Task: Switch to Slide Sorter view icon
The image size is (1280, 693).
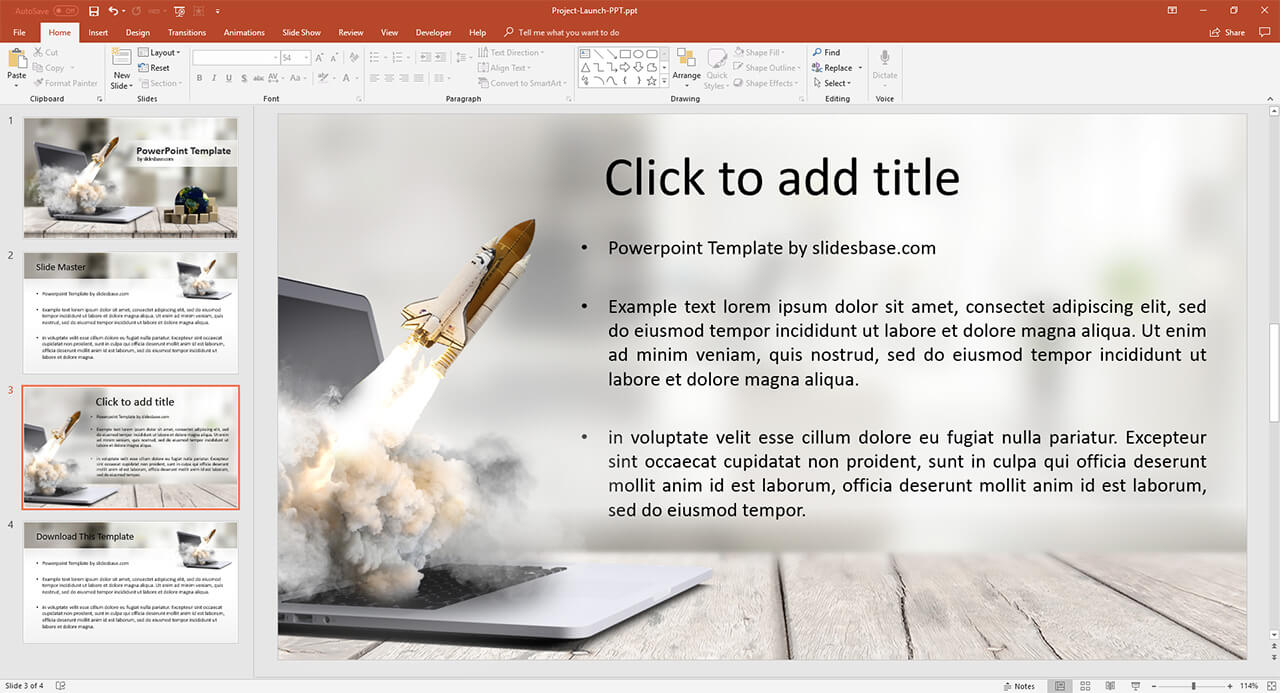Action: tap(1085, 686)
